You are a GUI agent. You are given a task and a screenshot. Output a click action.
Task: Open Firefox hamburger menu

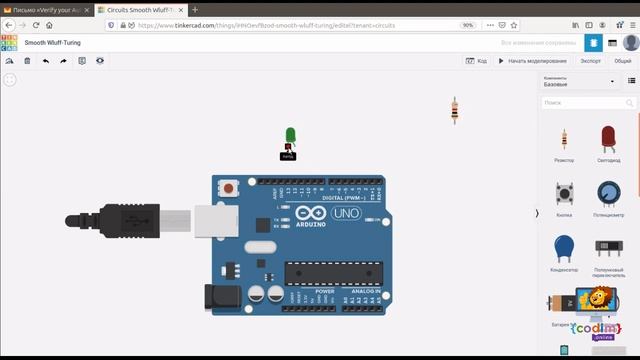click(x=633, y=25)
